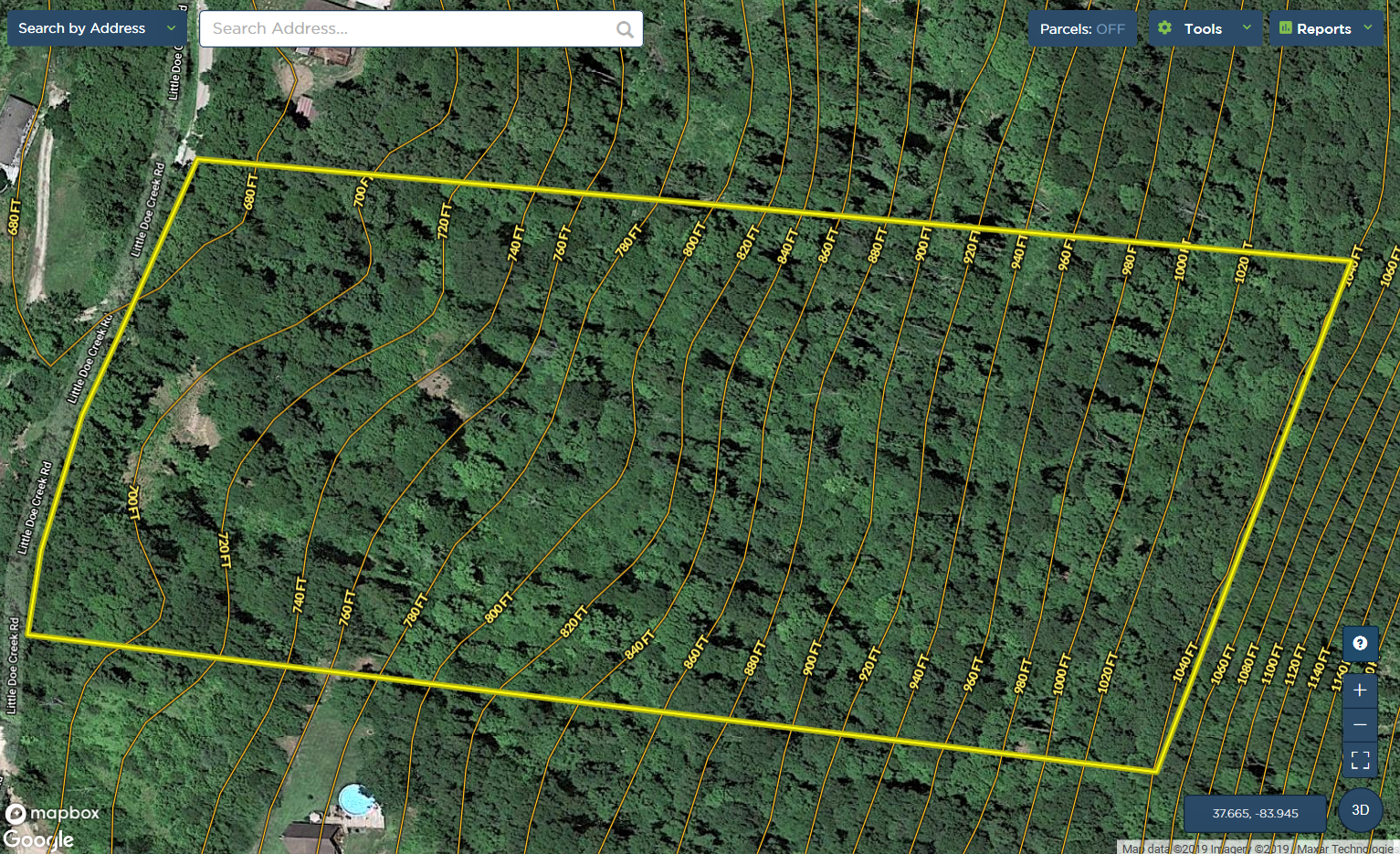The image size is (1400, 854).
Task: Click the green gear icon beside Tools
Action: (x=1164, y=28)
